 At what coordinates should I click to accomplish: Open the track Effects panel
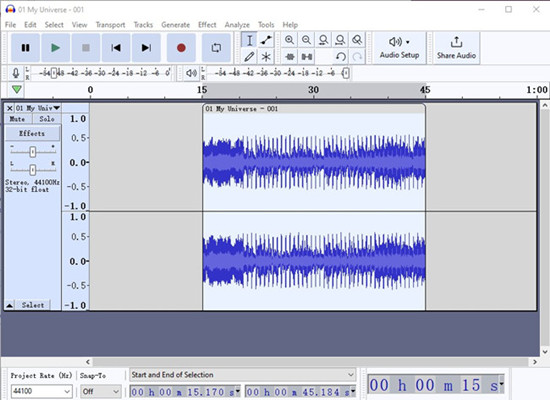[32, 133]
